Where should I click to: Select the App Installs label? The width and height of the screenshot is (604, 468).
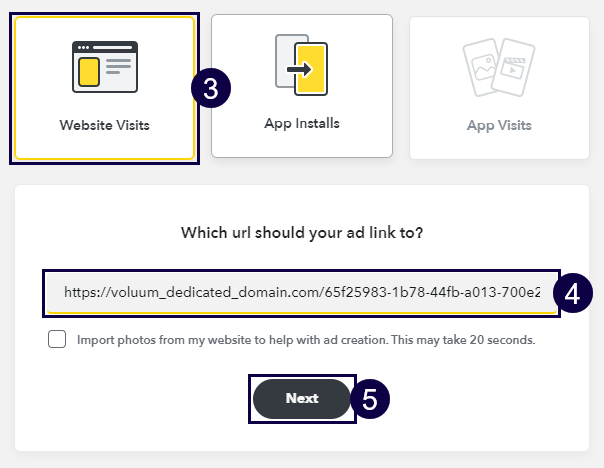pyautogui.click(x=302, y=124)
